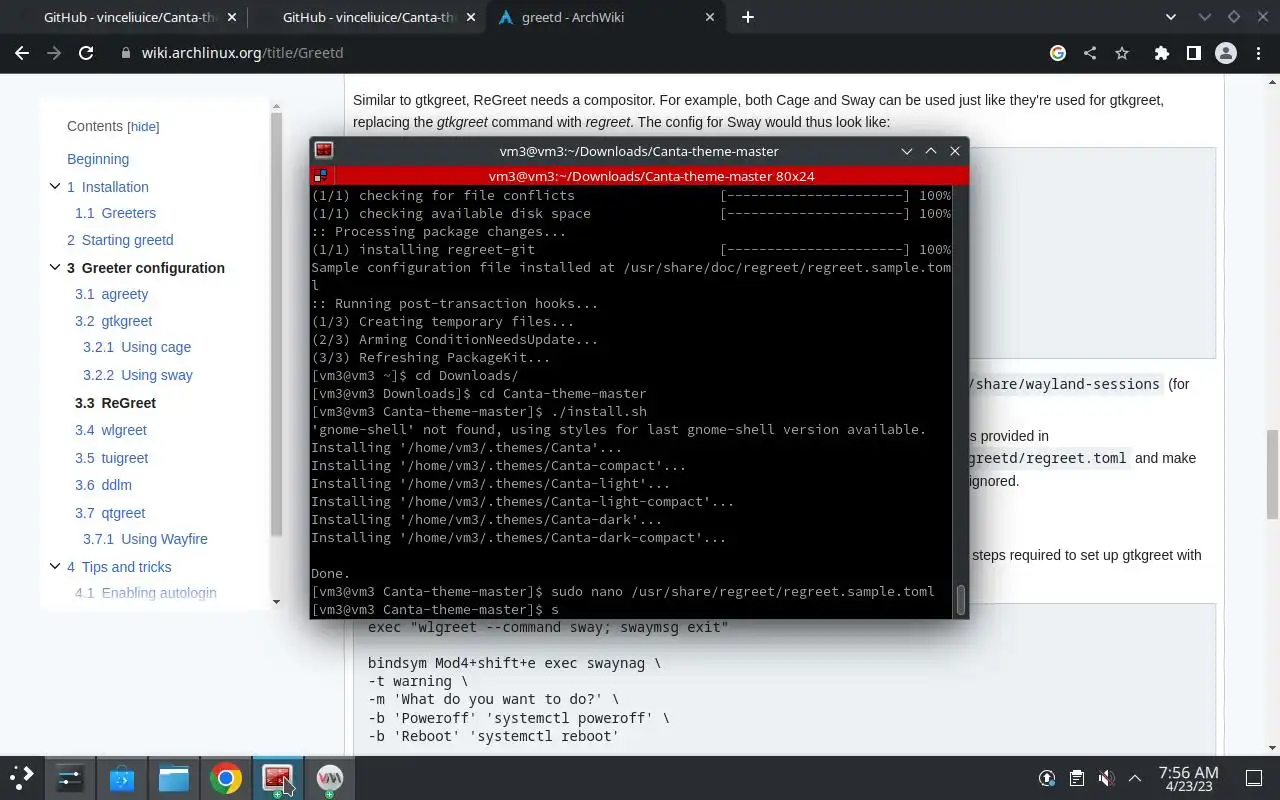Click the terminal scrollbar handle

click(961, 599)
